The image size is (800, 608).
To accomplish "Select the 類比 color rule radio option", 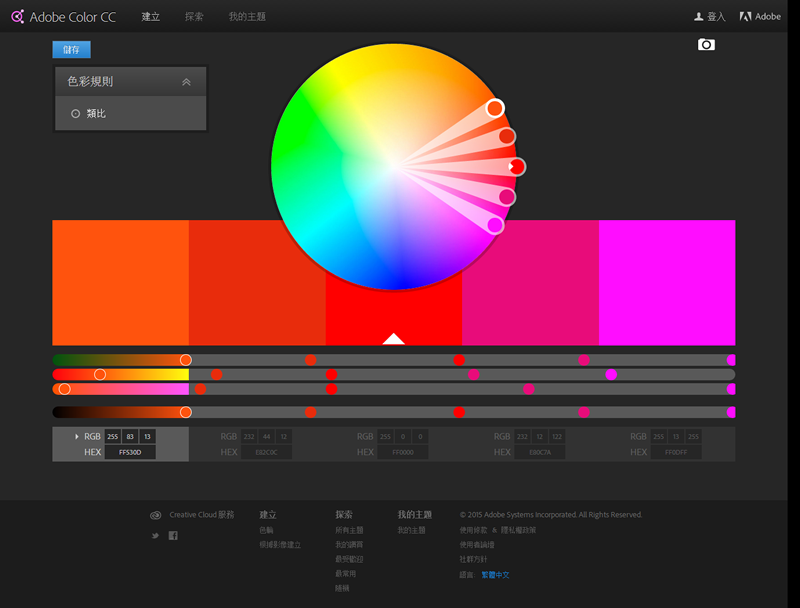I will point(76,114).
